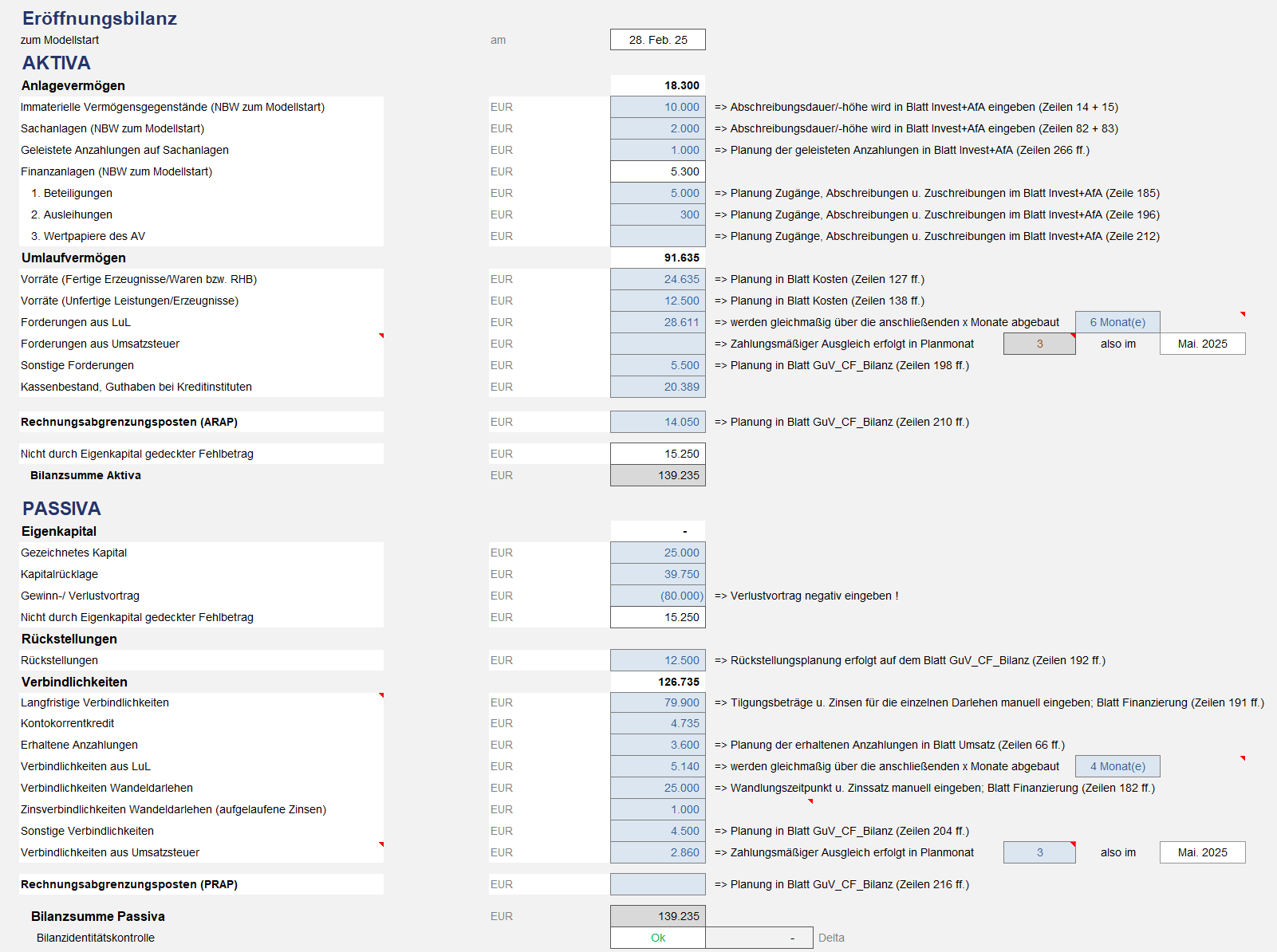Click the comment marker beside Langfristige Verbindlichkeiten
The width and height of the screenshot is (1277, 952).
pyautogui.click(x=381, y=696)
